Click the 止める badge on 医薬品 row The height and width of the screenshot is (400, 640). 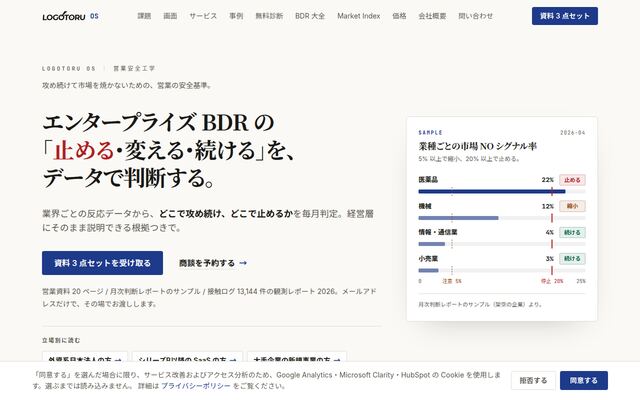572,180
